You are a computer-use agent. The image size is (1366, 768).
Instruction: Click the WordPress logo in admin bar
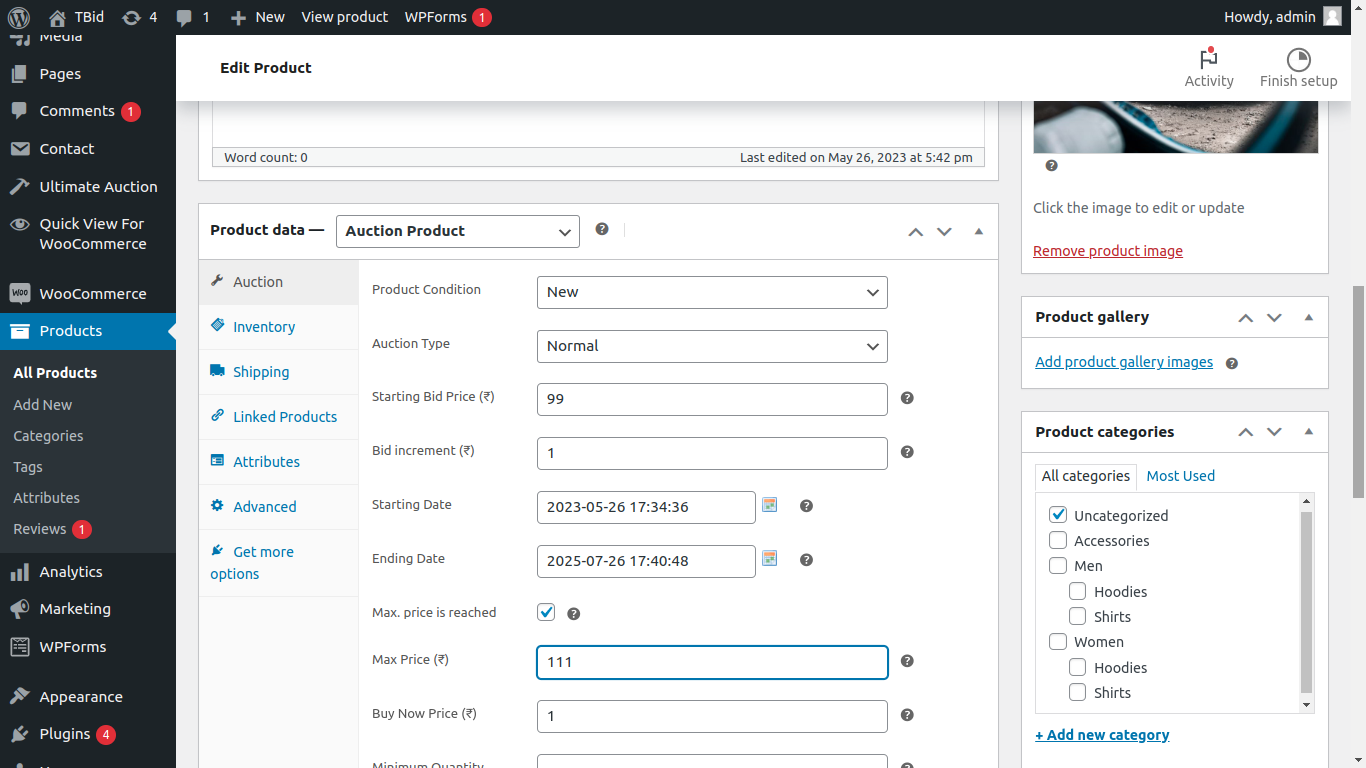(18, 17)
